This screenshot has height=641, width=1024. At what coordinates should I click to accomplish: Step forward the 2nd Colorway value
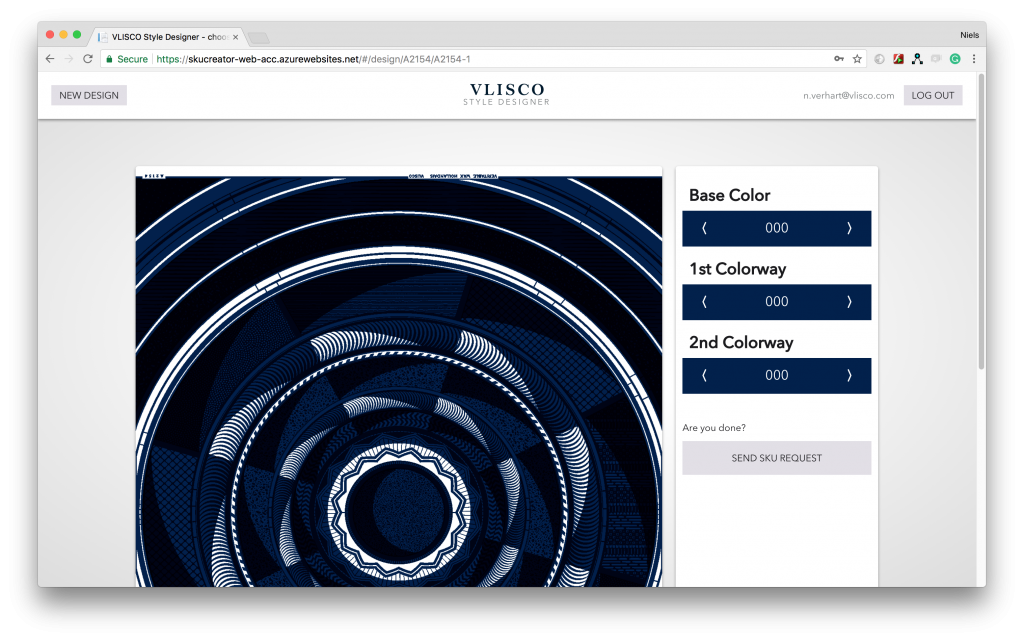point(849,376)
